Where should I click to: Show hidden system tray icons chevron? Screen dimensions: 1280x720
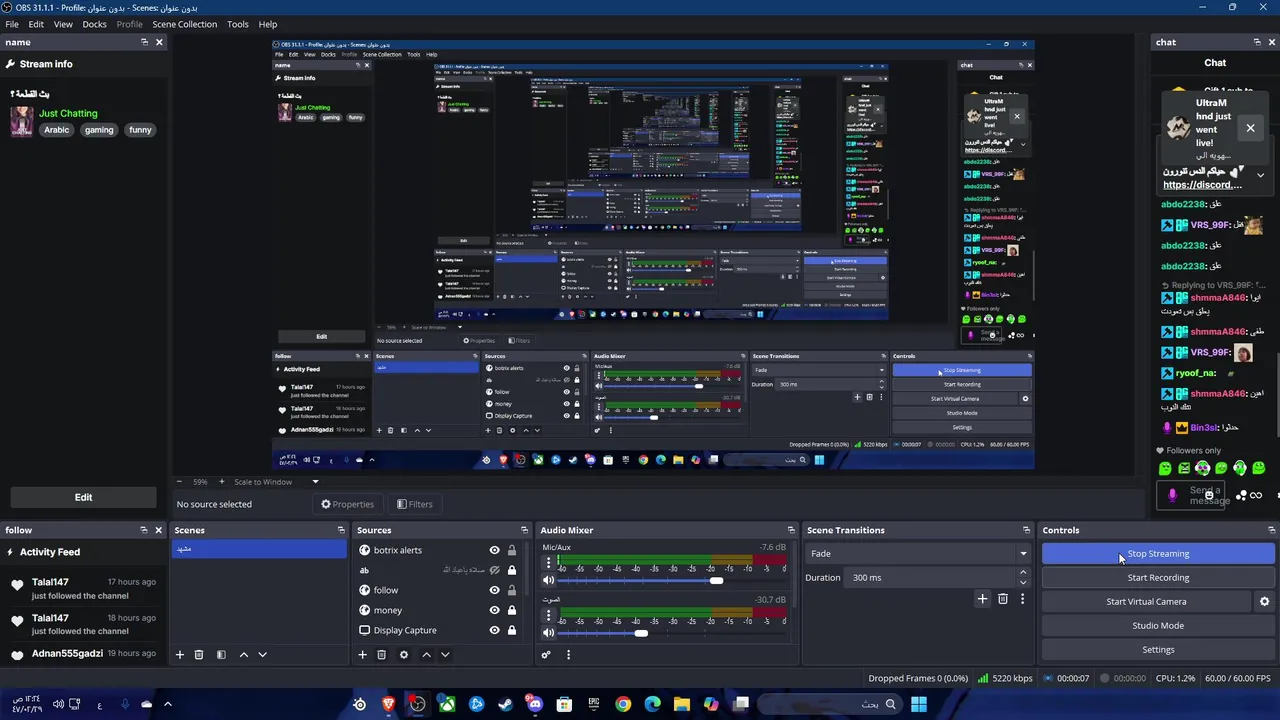[x=167, y=704]
